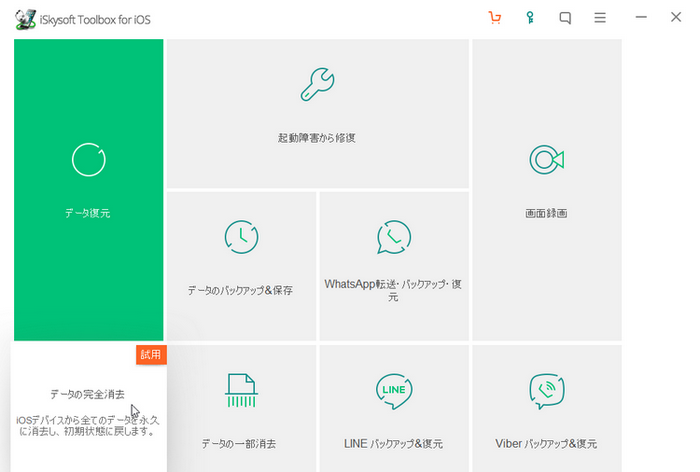
Task: Close the iSkysoft Toolbox window
Action: (x=676, y=17)
